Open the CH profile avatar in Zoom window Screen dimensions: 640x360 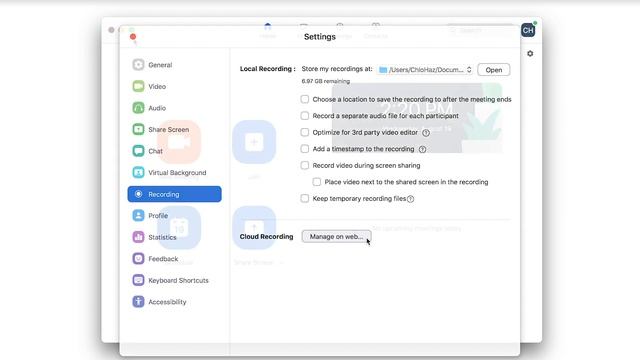(528, 30)
